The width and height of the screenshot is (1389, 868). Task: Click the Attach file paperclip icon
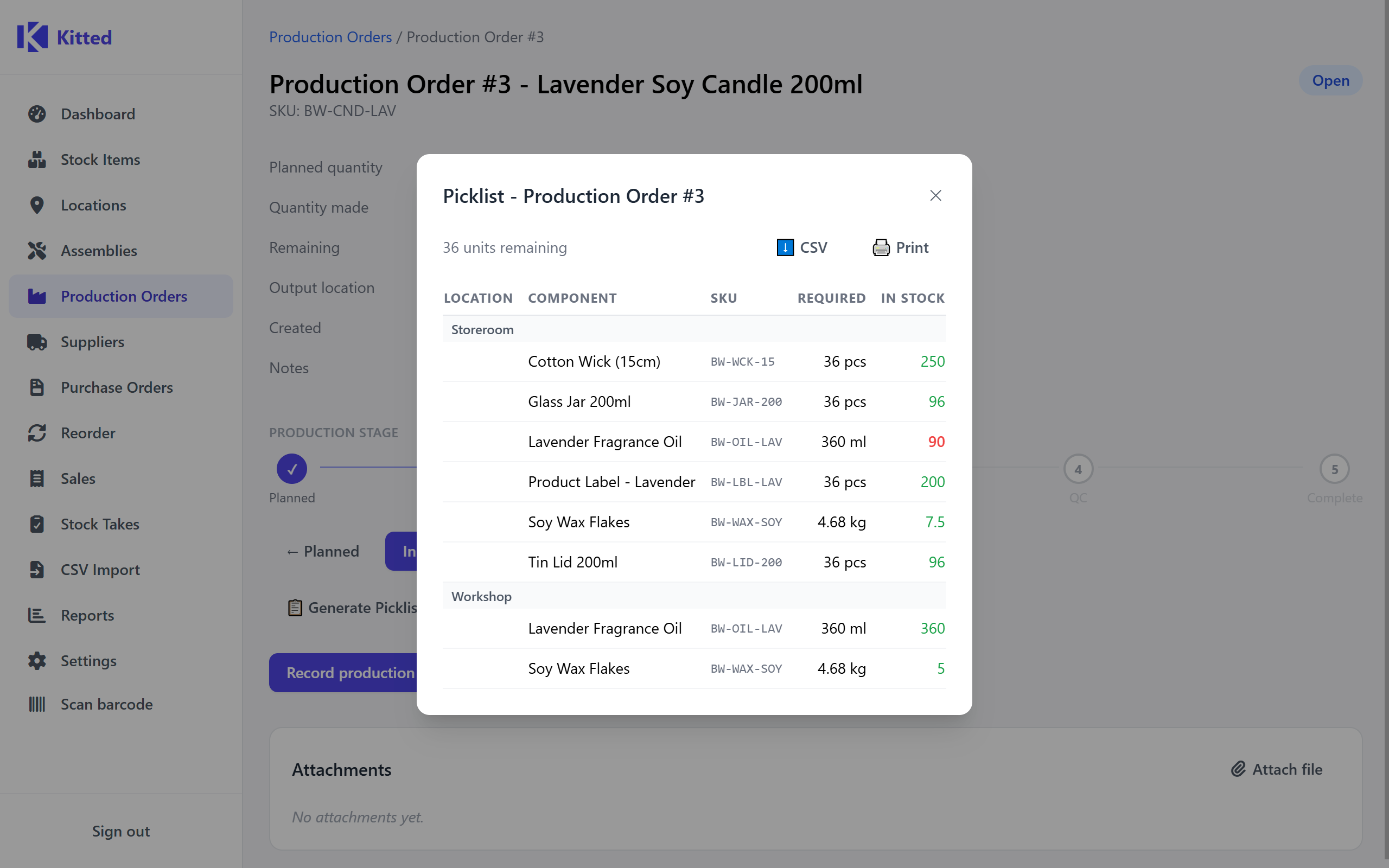tap(1238, 769)
